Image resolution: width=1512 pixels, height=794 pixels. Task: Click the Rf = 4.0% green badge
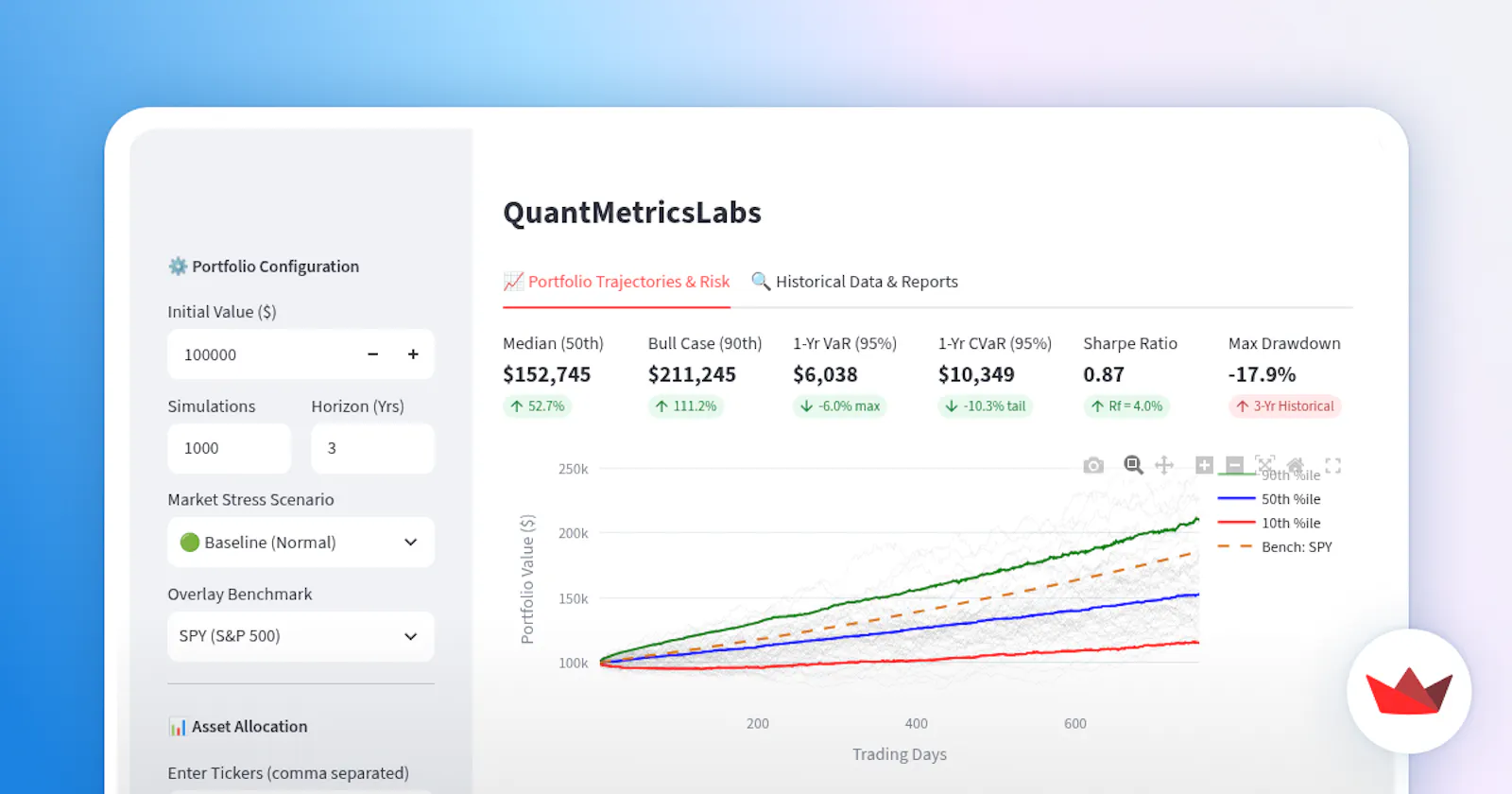pos(1127,406)
